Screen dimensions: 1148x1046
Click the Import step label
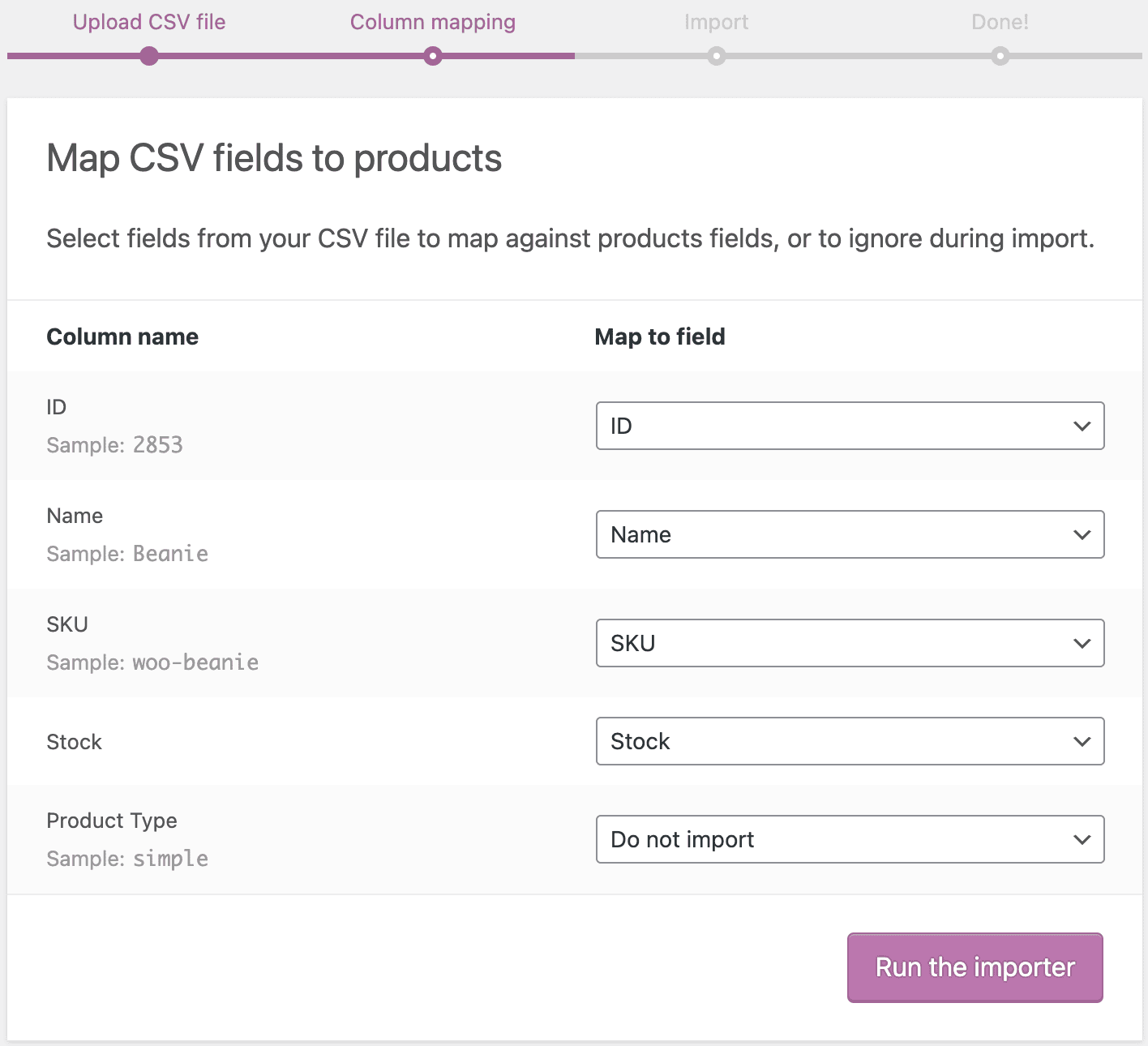tap(716, 22)
